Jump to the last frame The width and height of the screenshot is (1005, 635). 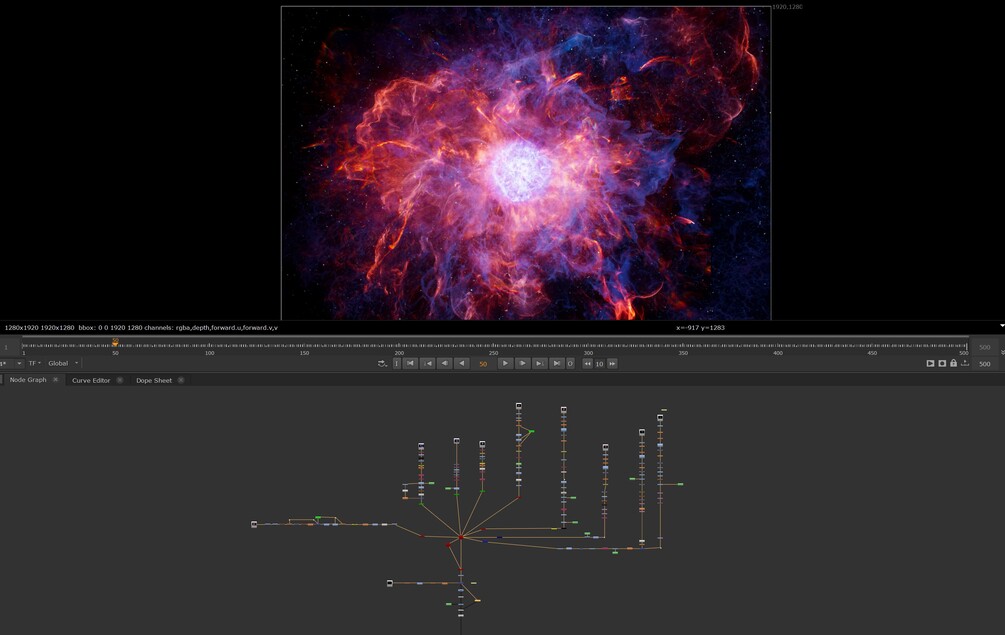coord(556,363)
